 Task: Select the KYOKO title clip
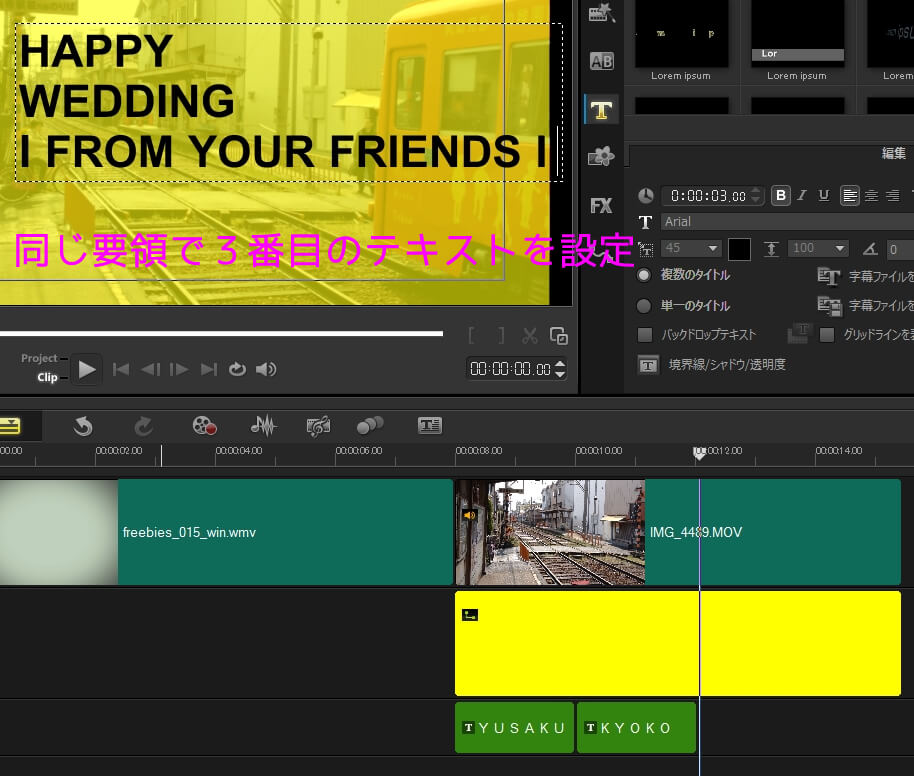pos(636,728)
